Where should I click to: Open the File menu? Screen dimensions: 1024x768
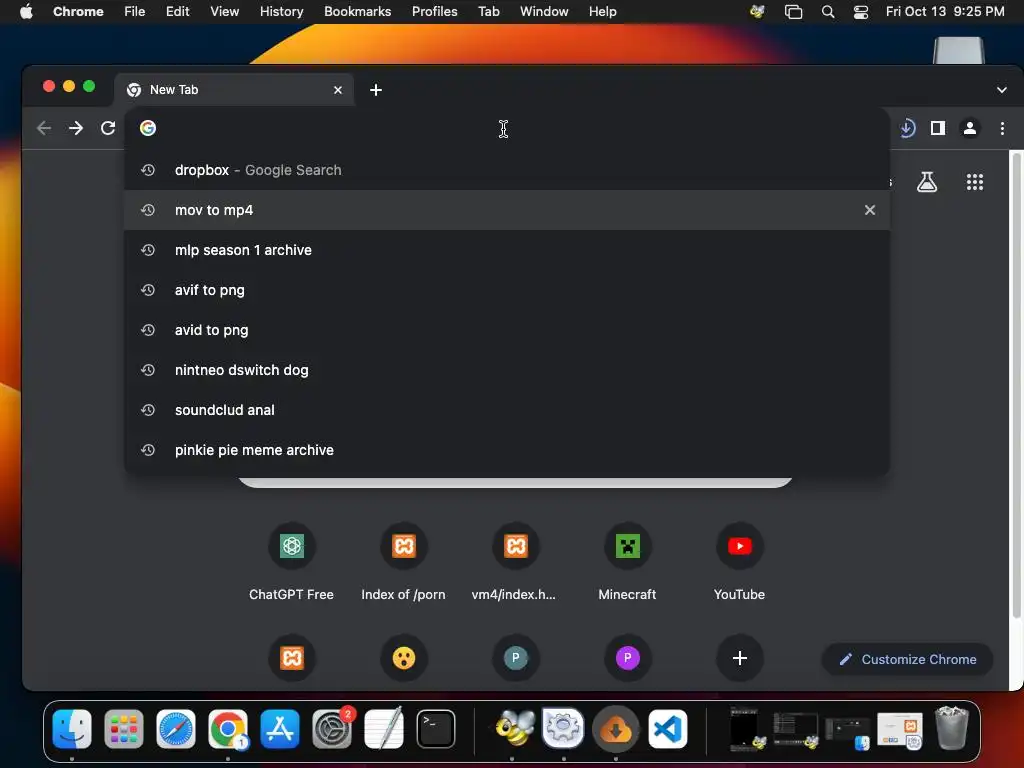135,12
